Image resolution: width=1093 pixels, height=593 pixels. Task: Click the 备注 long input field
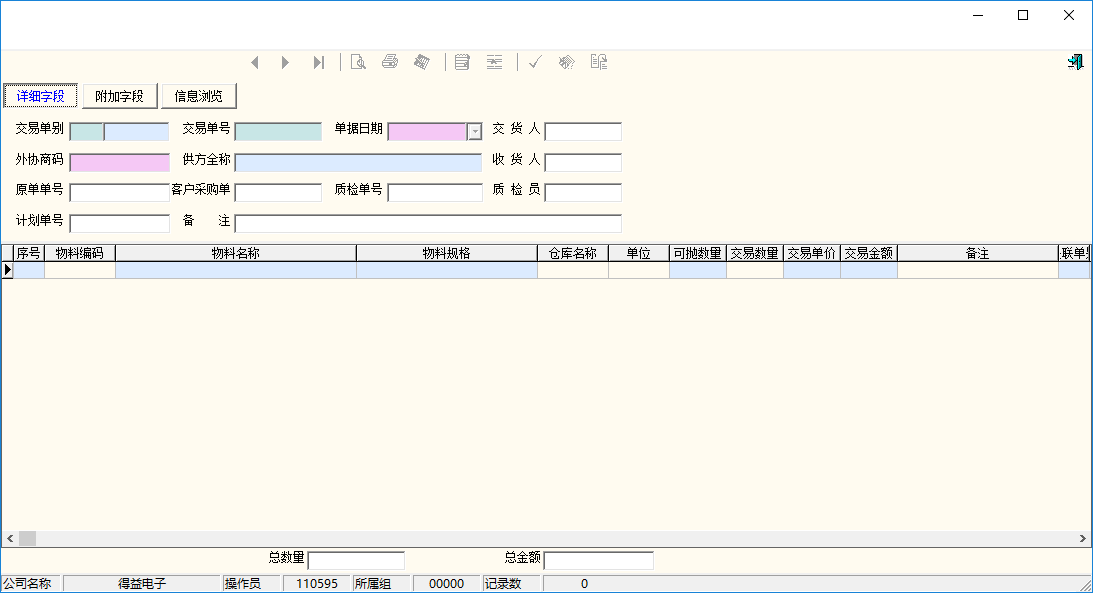(428, 224)
